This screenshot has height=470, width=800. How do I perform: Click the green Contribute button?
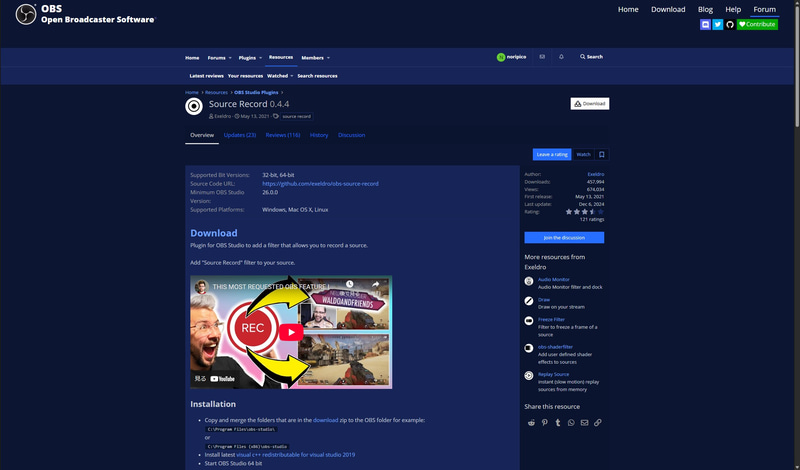[757, 24]
